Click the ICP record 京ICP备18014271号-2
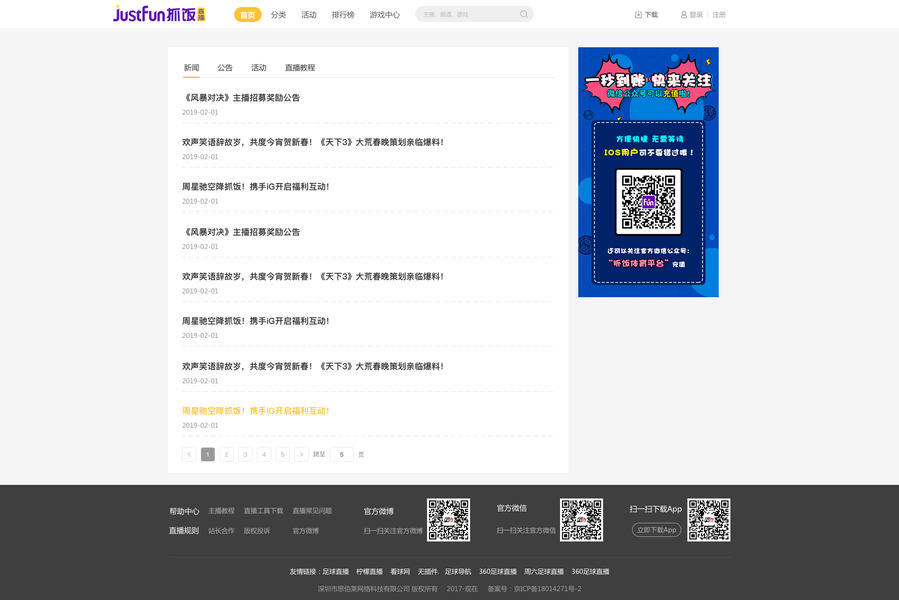 click(x=548, y=589)
